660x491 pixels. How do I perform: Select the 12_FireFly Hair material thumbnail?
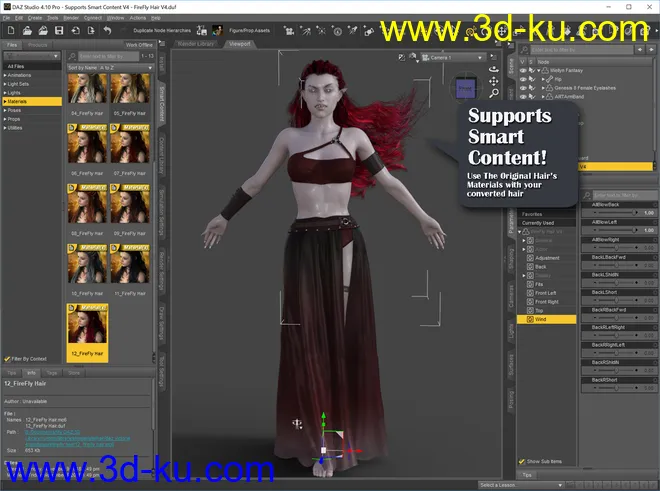coord(86,330)
